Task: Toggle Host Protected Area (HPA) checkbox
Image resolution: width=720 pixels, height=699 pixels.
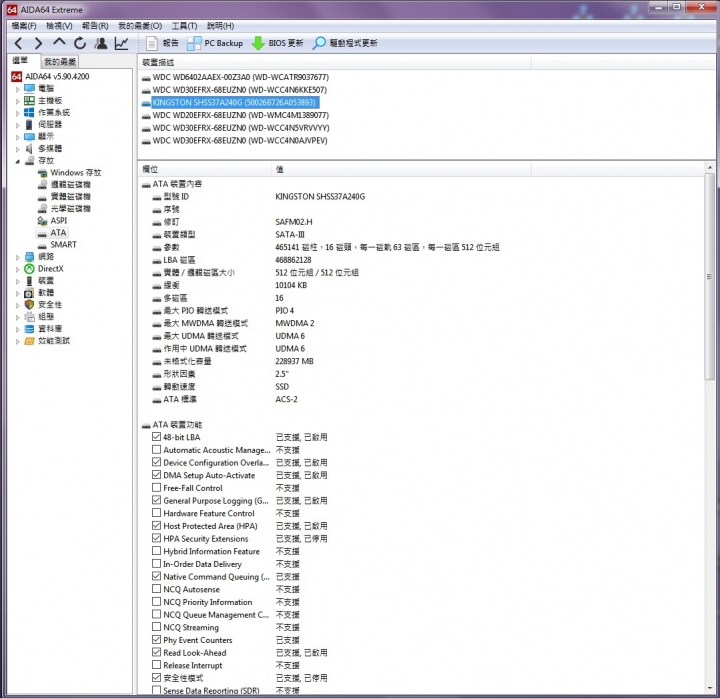Action: tap(157, 525)
